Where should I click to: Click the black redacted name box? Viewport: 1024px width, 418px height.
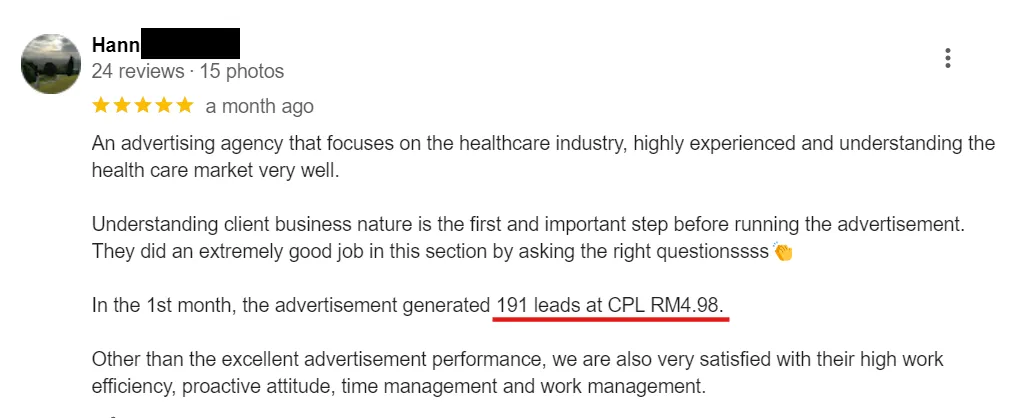point(190,44)
